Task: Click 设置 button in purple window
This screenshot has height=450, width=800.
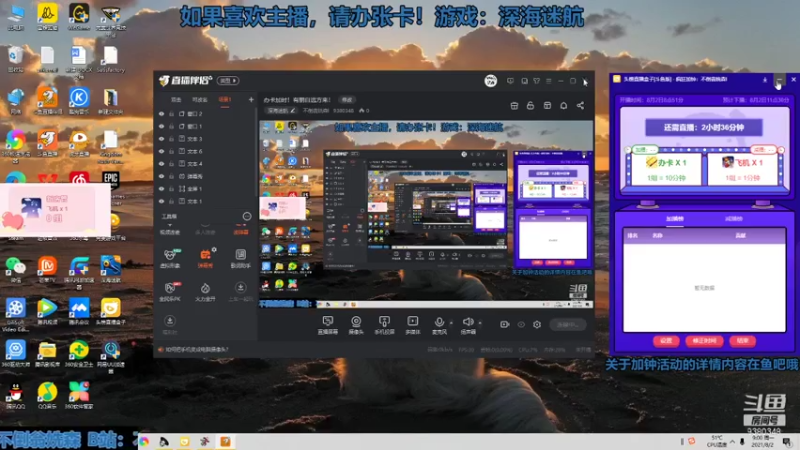Action: 666,341
